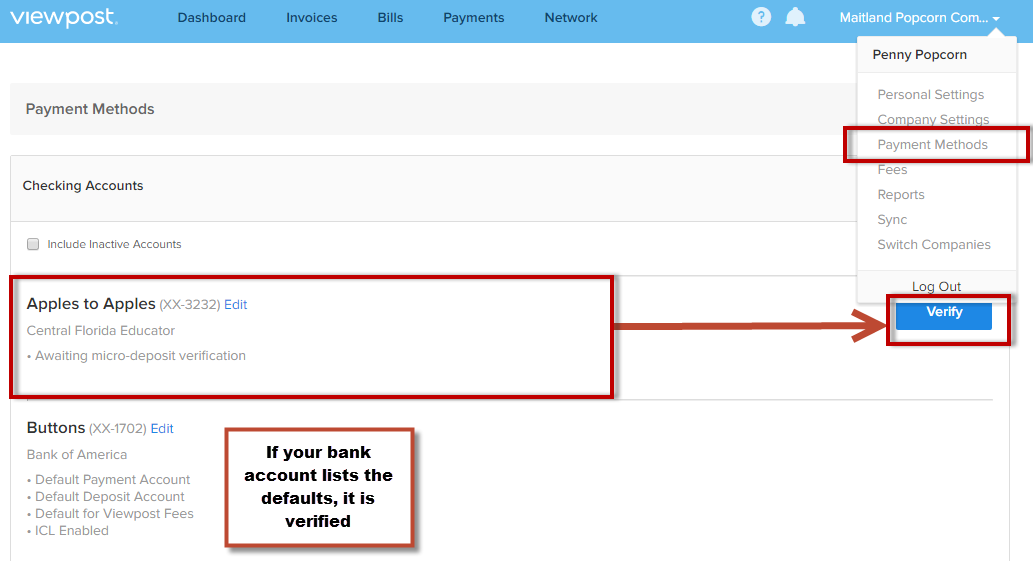The height and width of the screenshot is (561, 1033).
Task: Click the Buttons account name
Action: click(56, 428)
